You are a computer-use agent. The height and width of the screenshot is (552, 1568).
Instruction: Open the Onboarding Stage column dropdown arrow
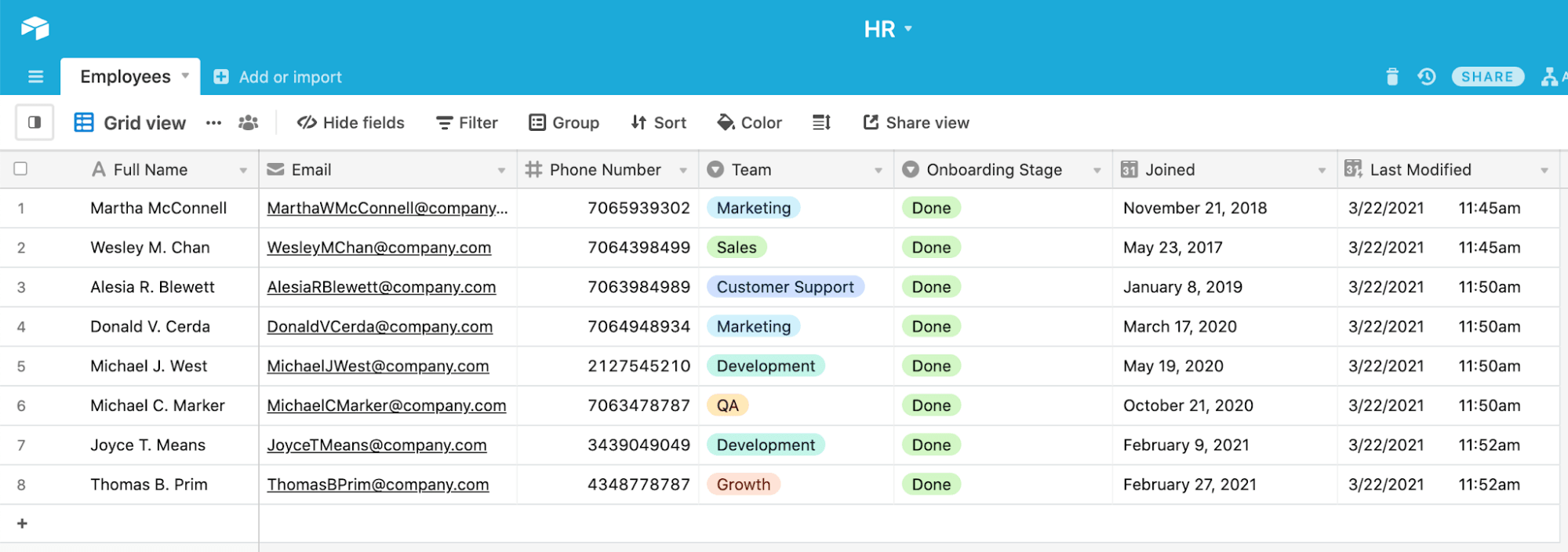tap(1097, 170)
